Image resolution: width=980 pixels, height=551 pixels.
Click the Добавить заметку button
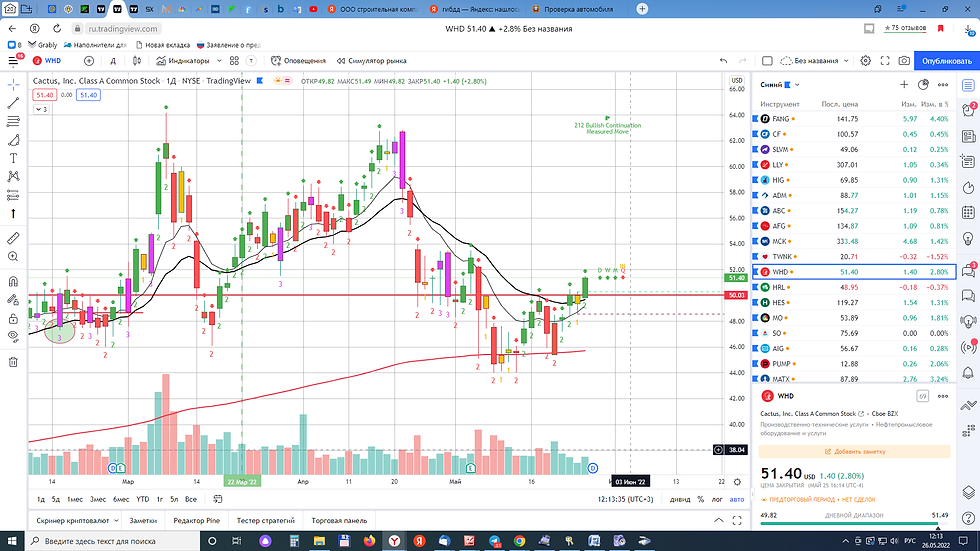pyautogui.click(x=854, y=451)
